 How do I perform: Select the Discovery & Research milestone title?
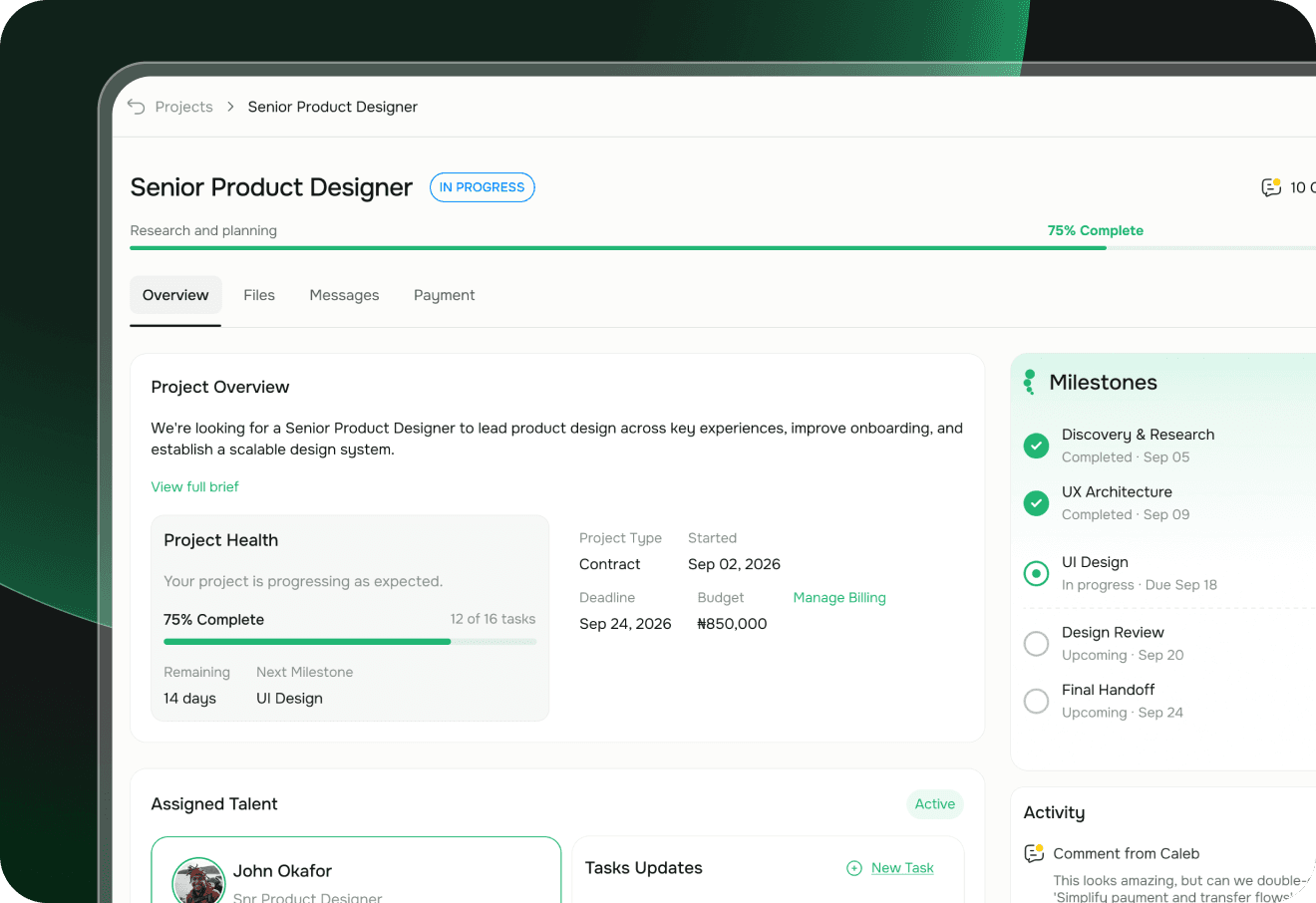(1138, 435)
